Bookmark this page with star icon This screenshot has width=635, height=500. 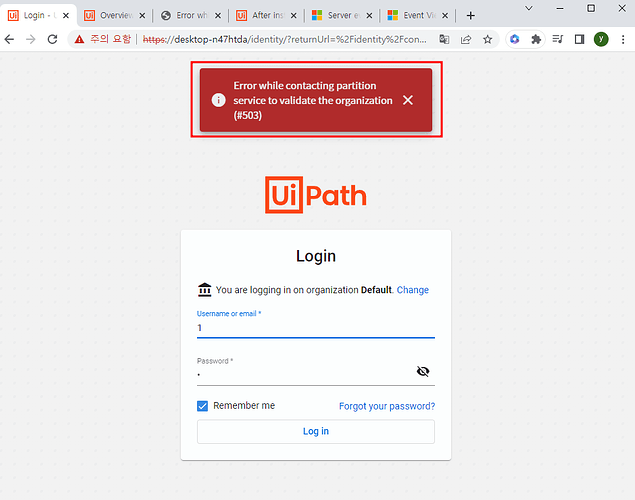[488, 39]
